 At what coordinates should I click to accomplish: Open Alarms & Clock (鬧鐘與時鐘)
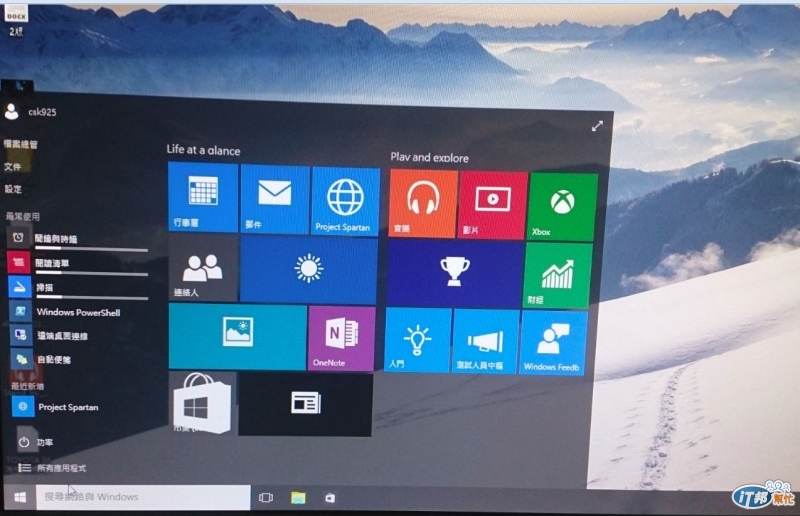pyautogui.click(x=78, y=238)
